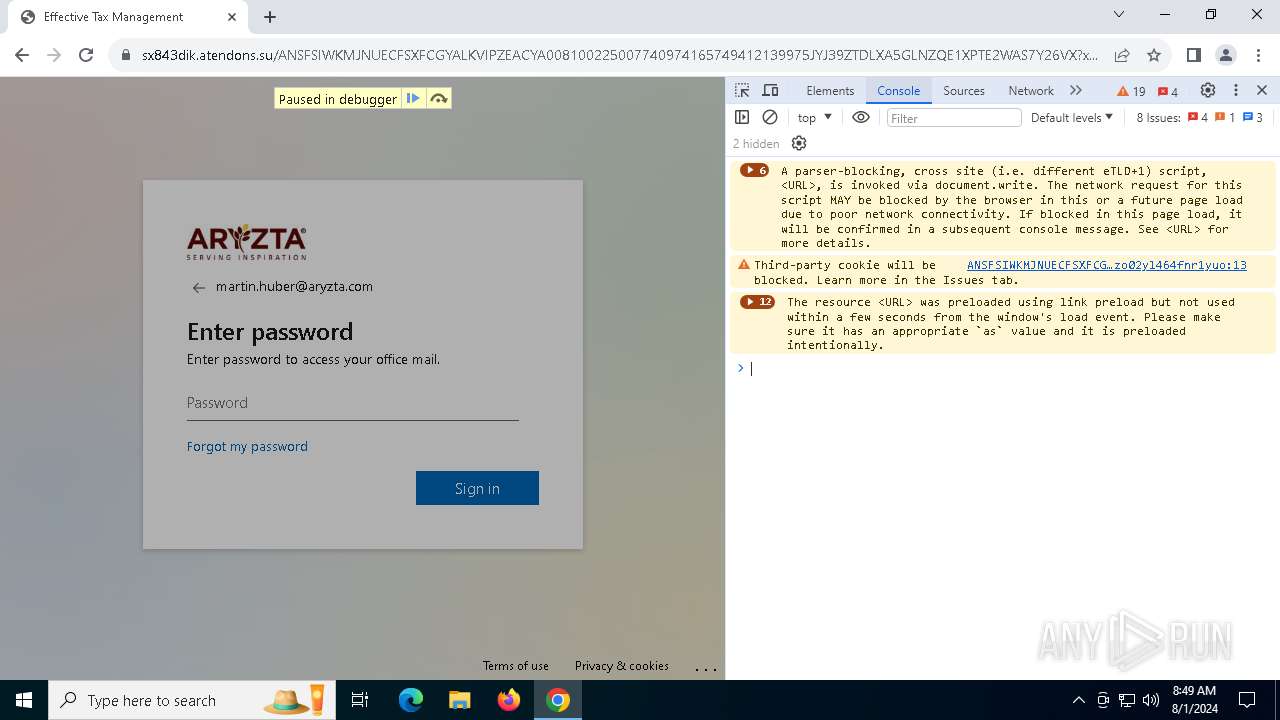Viewport: 1280px width, 720px height.
Task: Click the browser Back arrow
Action: [22, 55]
